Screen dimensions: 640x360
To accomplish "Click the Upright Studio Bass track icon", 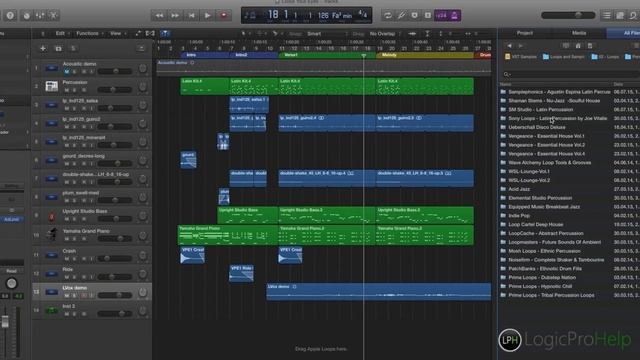I will [51, 216].
